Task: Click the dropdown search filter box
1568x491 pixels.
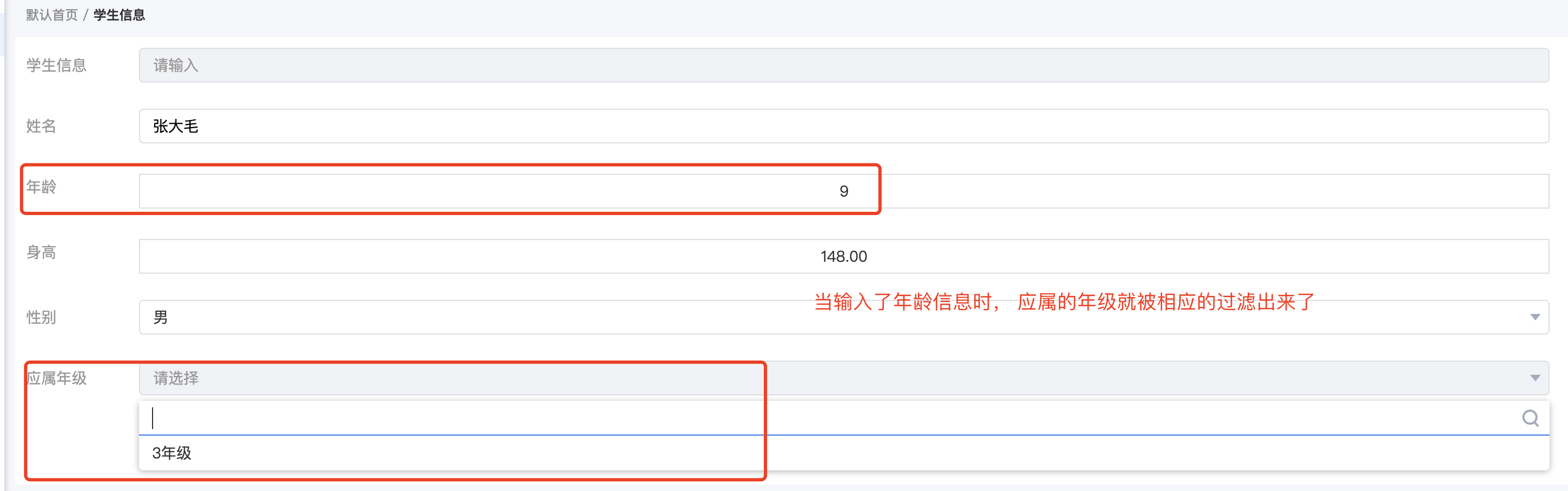Action: [x=844, y=418]
